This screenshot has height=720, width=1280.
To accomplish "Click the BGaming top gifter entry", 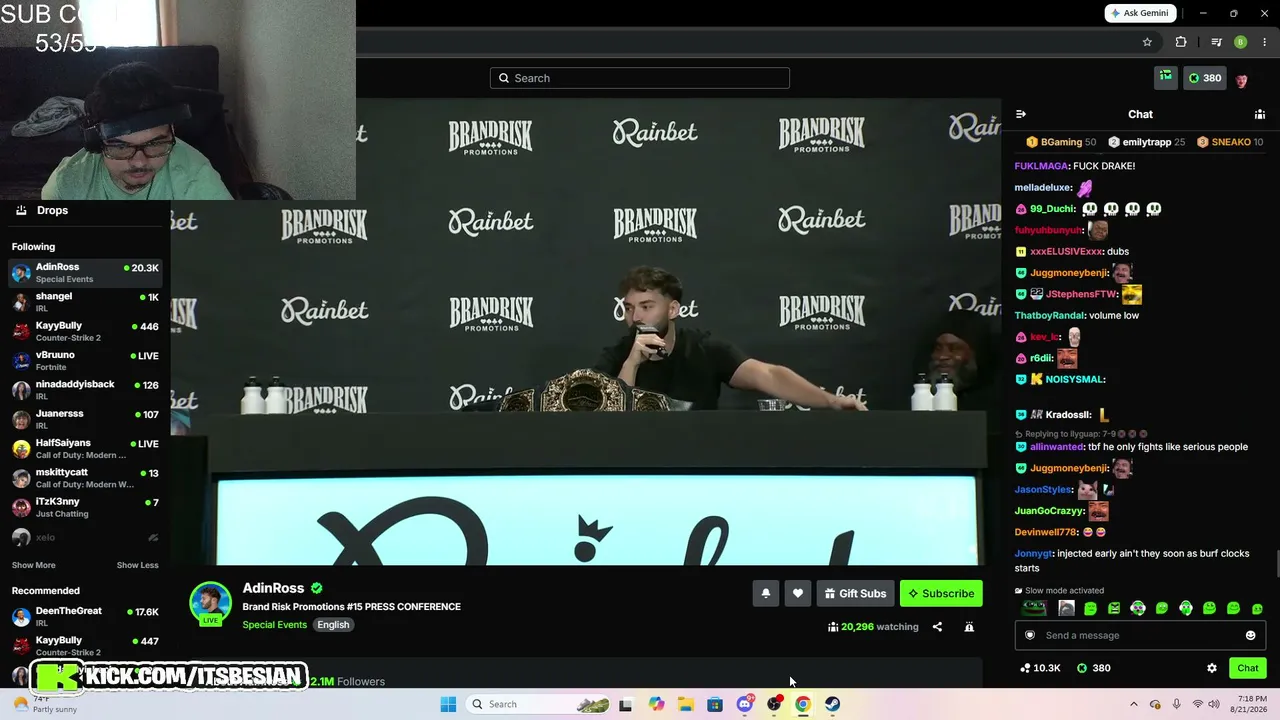I will tap(1061, 142).
